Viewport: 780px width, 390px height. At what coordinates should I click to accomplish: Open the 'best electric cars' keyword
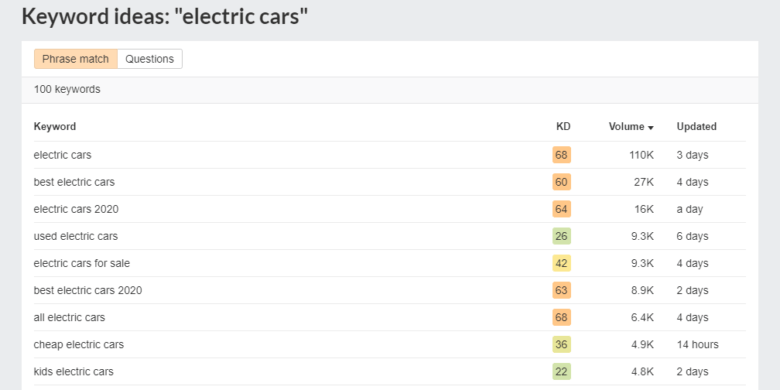(x=74, y=182)
